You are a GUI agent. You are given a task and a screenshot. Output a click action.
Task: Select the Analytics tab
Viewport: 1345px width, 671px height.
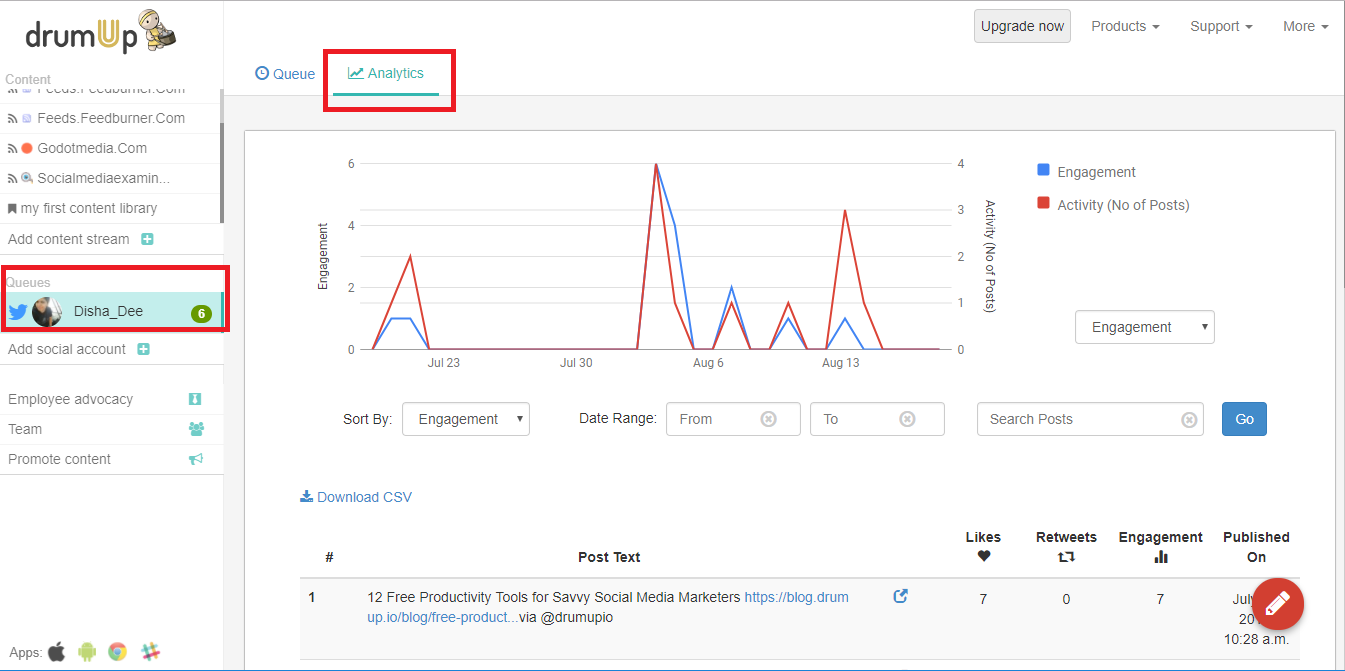(x=386, y=74)
